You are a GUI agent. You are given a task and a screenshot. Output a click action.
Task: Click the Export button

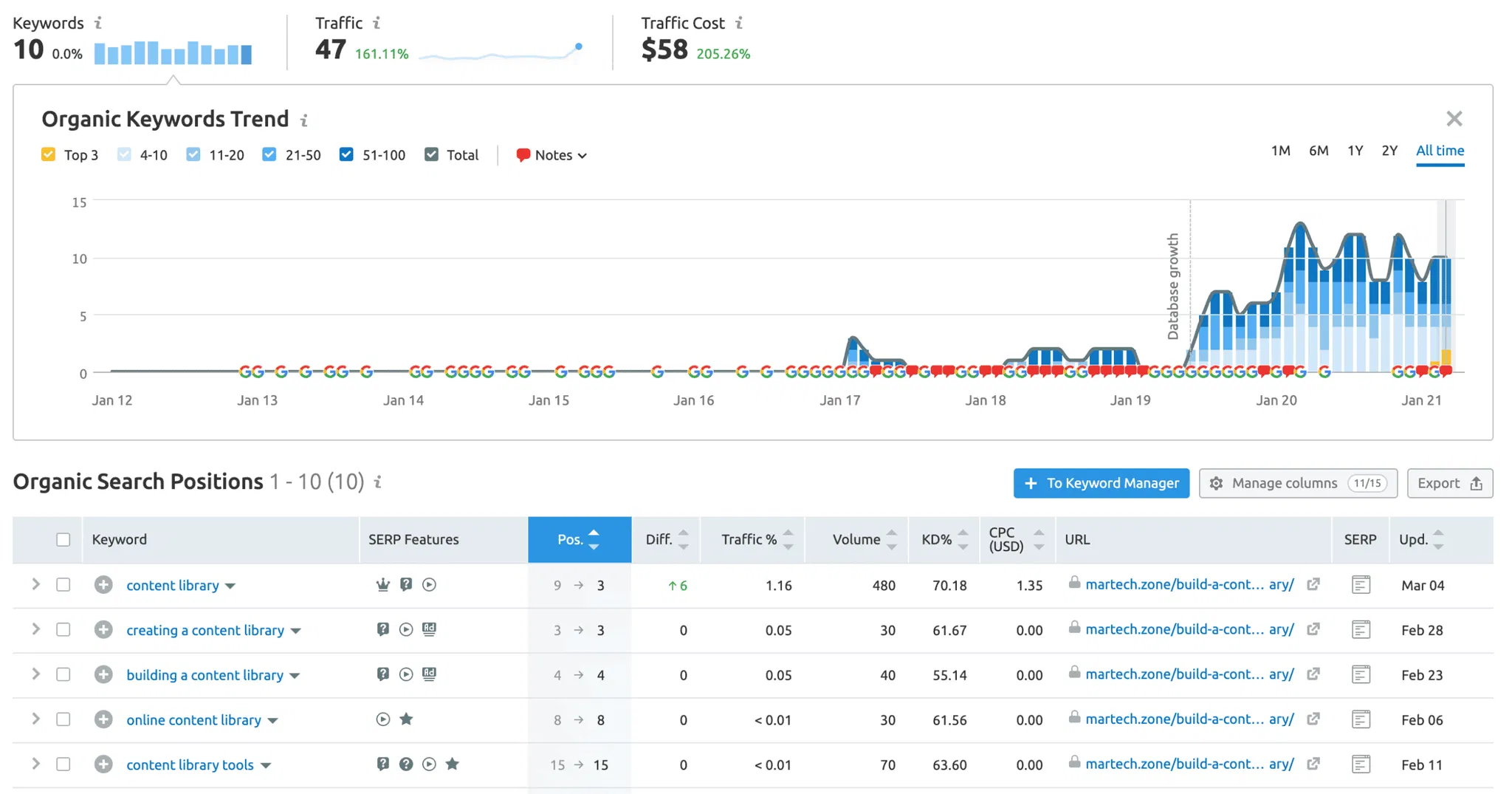pos(1449,483)
